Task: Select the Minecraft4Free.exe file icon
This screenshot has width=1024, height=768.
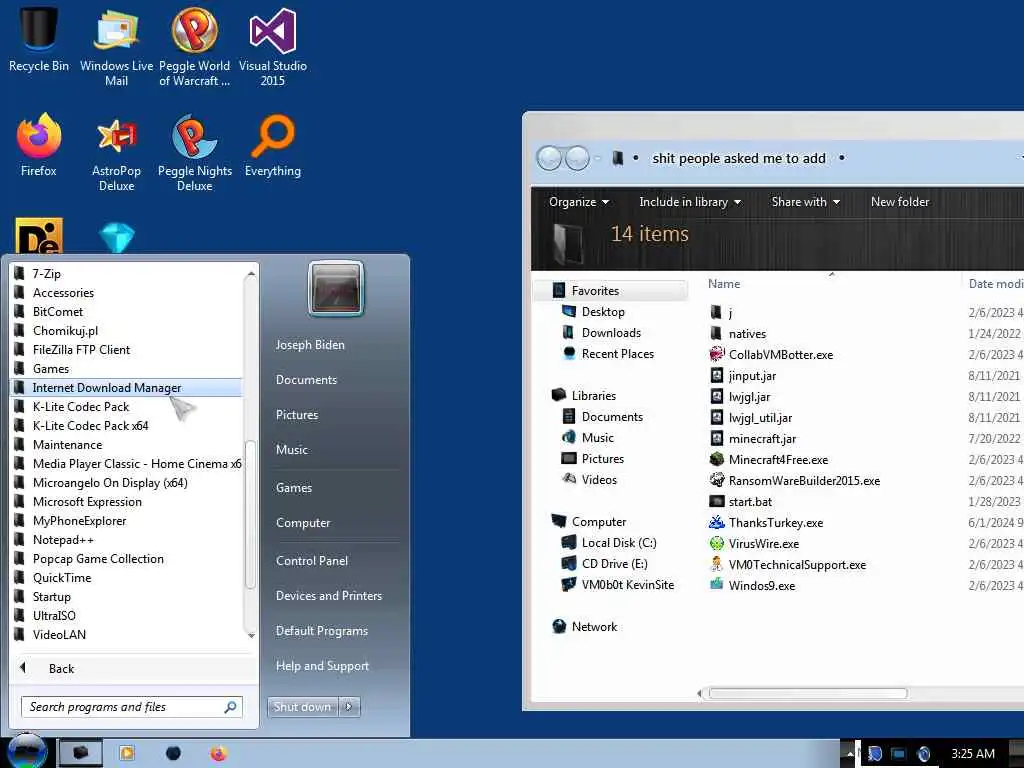Action: click(x=716, y=460)
